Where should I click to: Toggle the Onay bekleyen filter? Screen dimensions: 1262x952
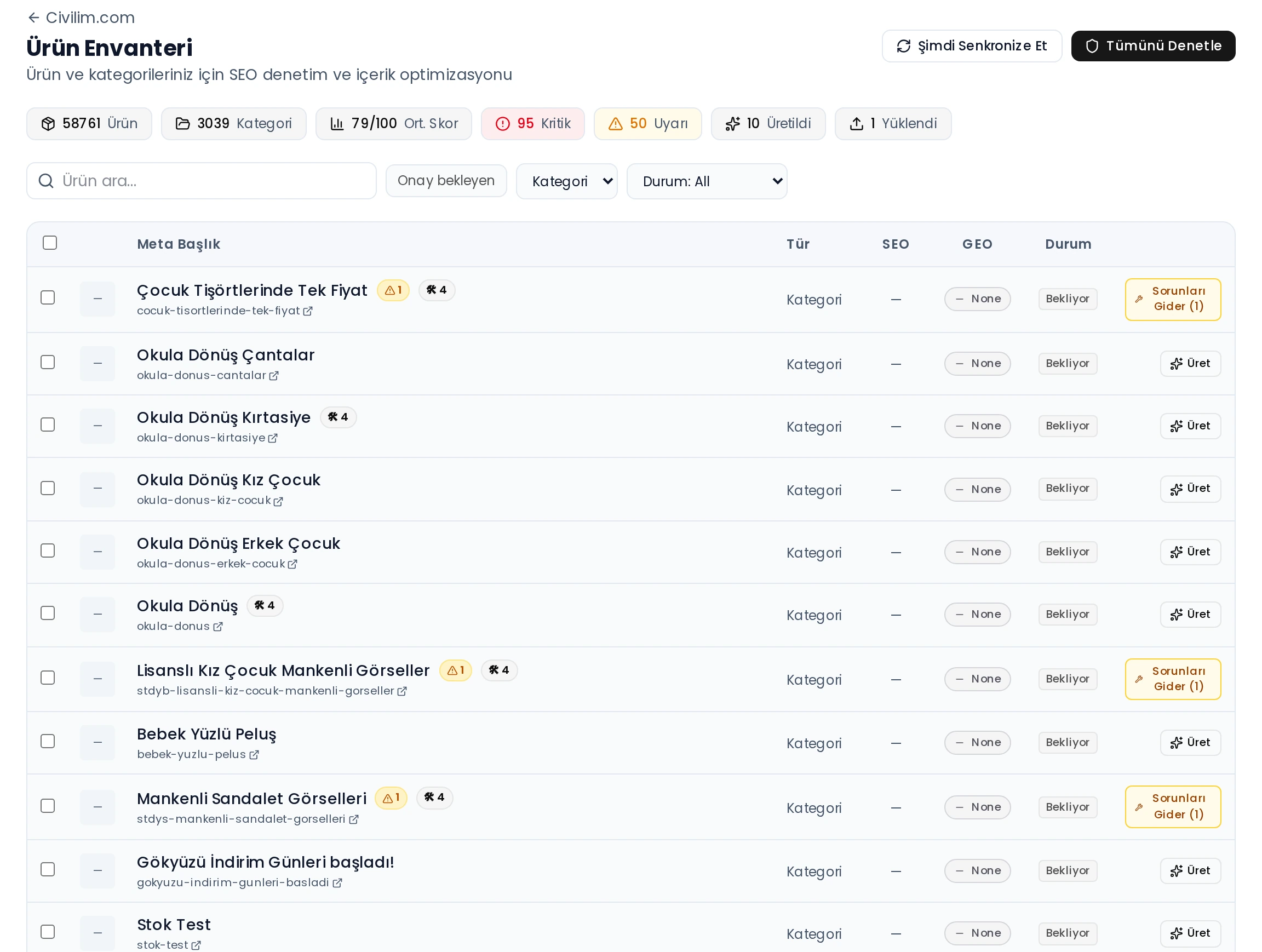[445, 181]
